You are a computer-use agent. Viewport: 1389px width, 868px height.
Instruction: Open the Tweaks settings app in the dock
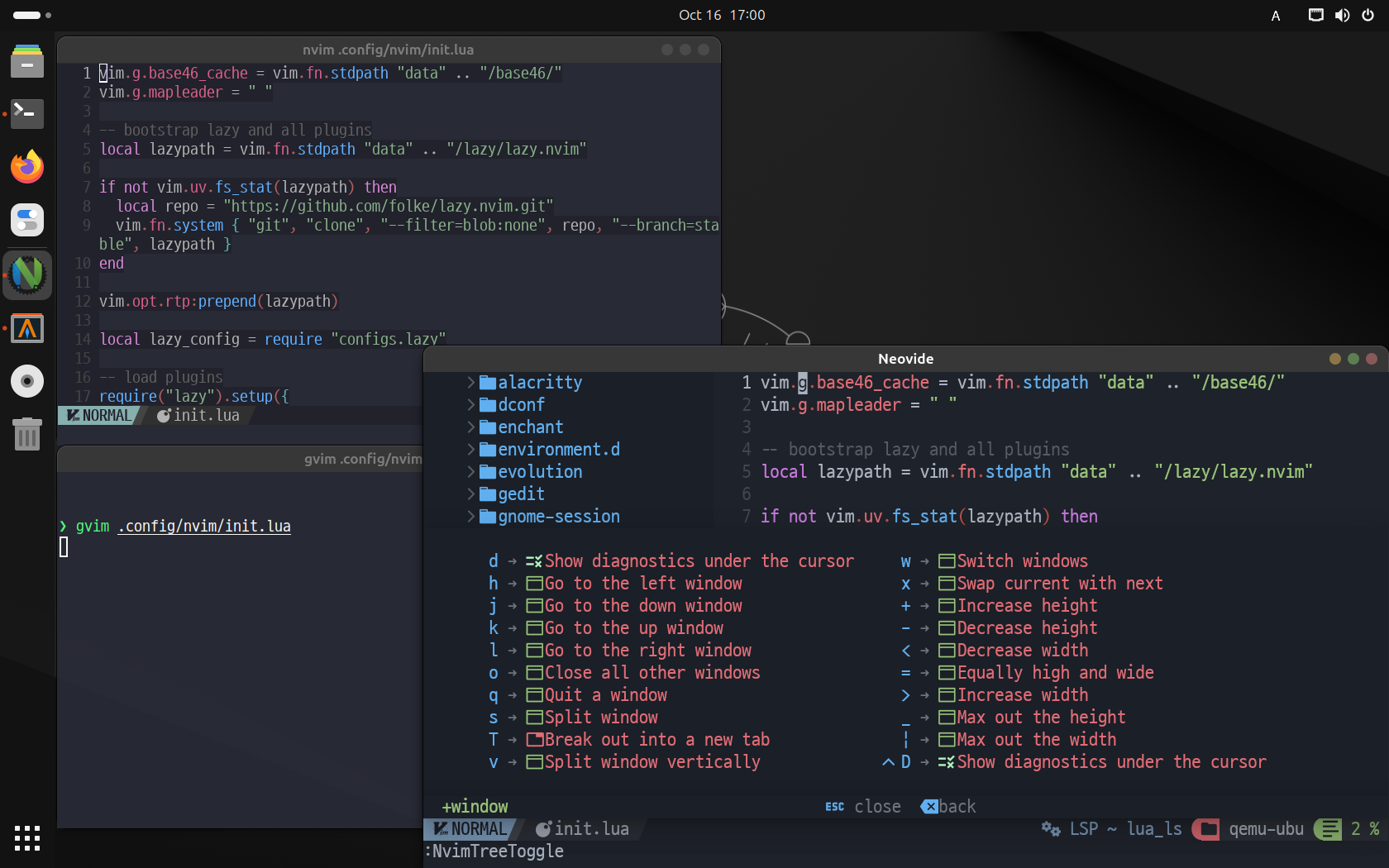[x=27, y=221]
